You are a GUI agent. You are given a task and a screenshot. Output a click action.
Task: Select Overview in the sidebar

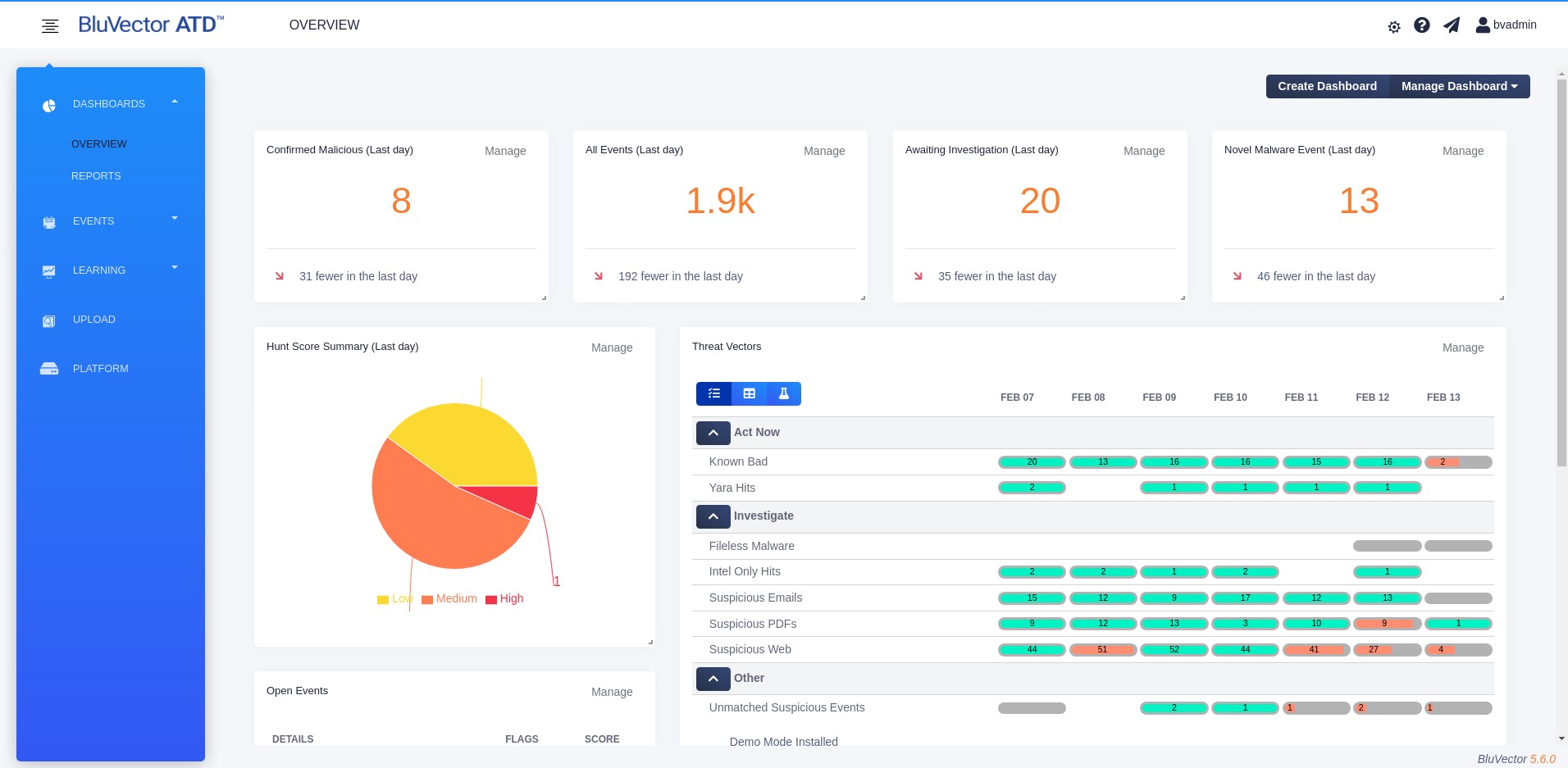(99, 144)
